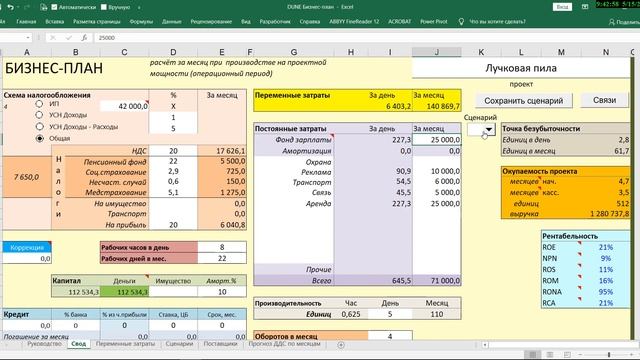Viewport: 640px width, 360px height.
Task: Open the ABBYY FineReader 12 tab
Action: click(x=354, y=22)
